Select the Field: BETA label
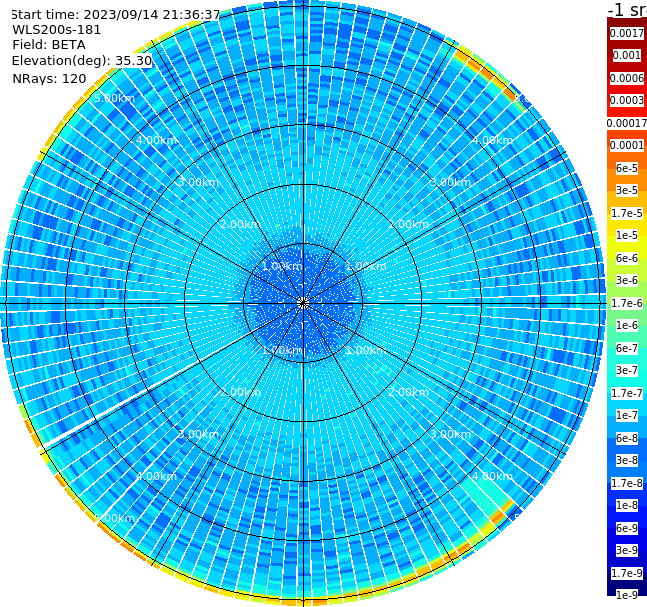 point(49,45)
